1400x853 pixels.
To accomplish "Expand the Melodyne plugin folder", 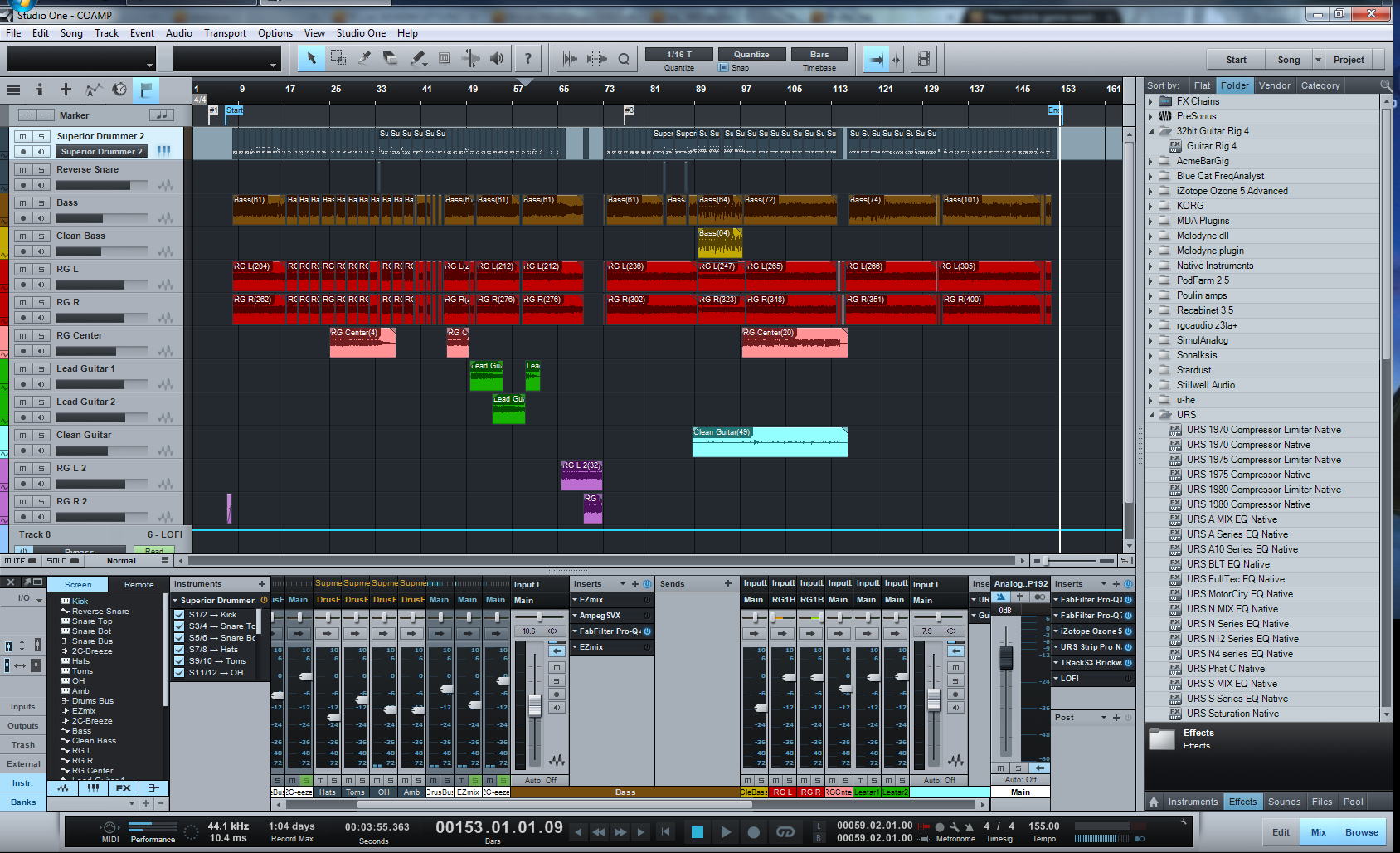I will coord(1151,251).
